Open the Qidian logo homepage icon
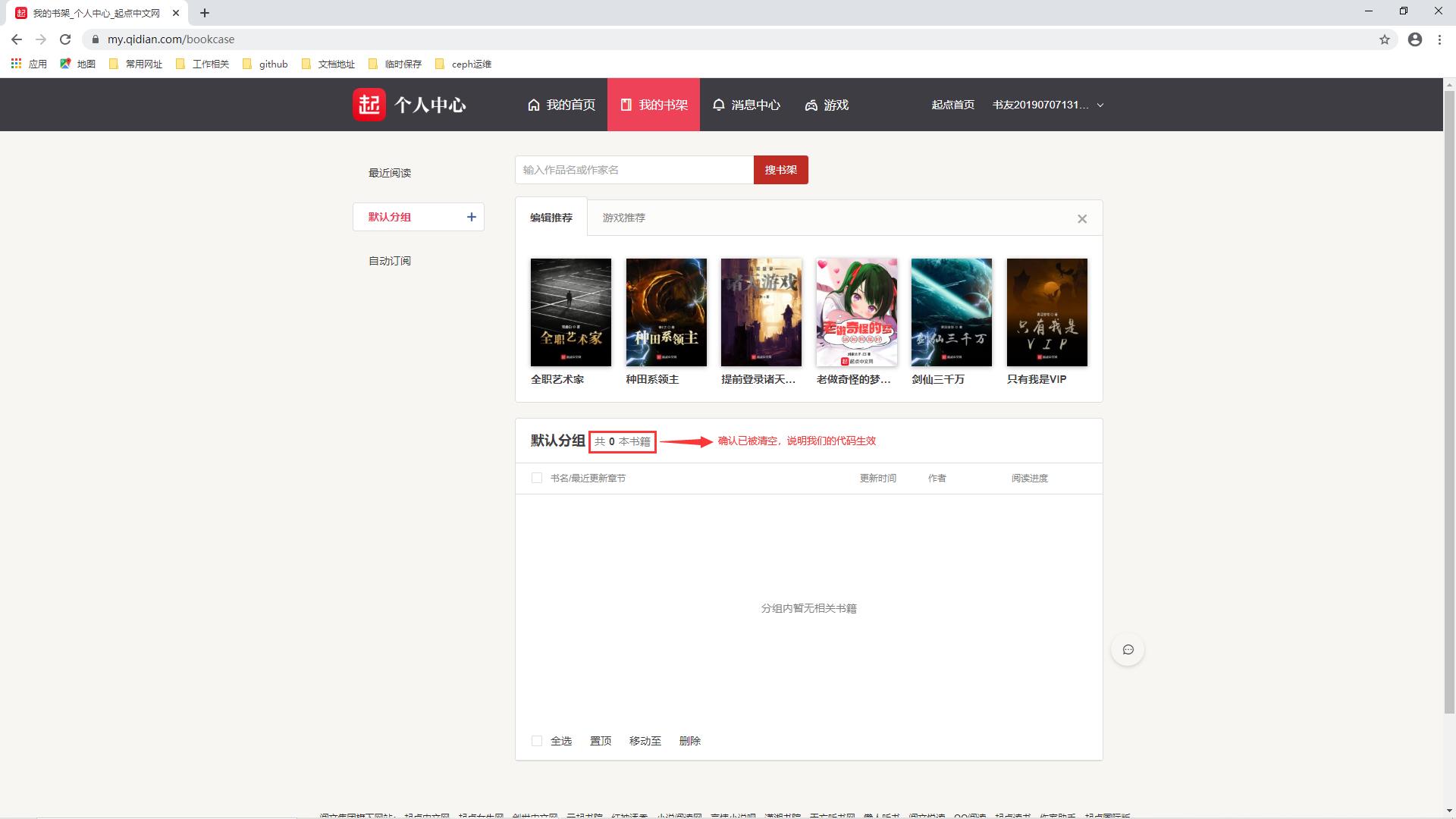Screen dimensions: 1456x819 click(x=368, y=105)
